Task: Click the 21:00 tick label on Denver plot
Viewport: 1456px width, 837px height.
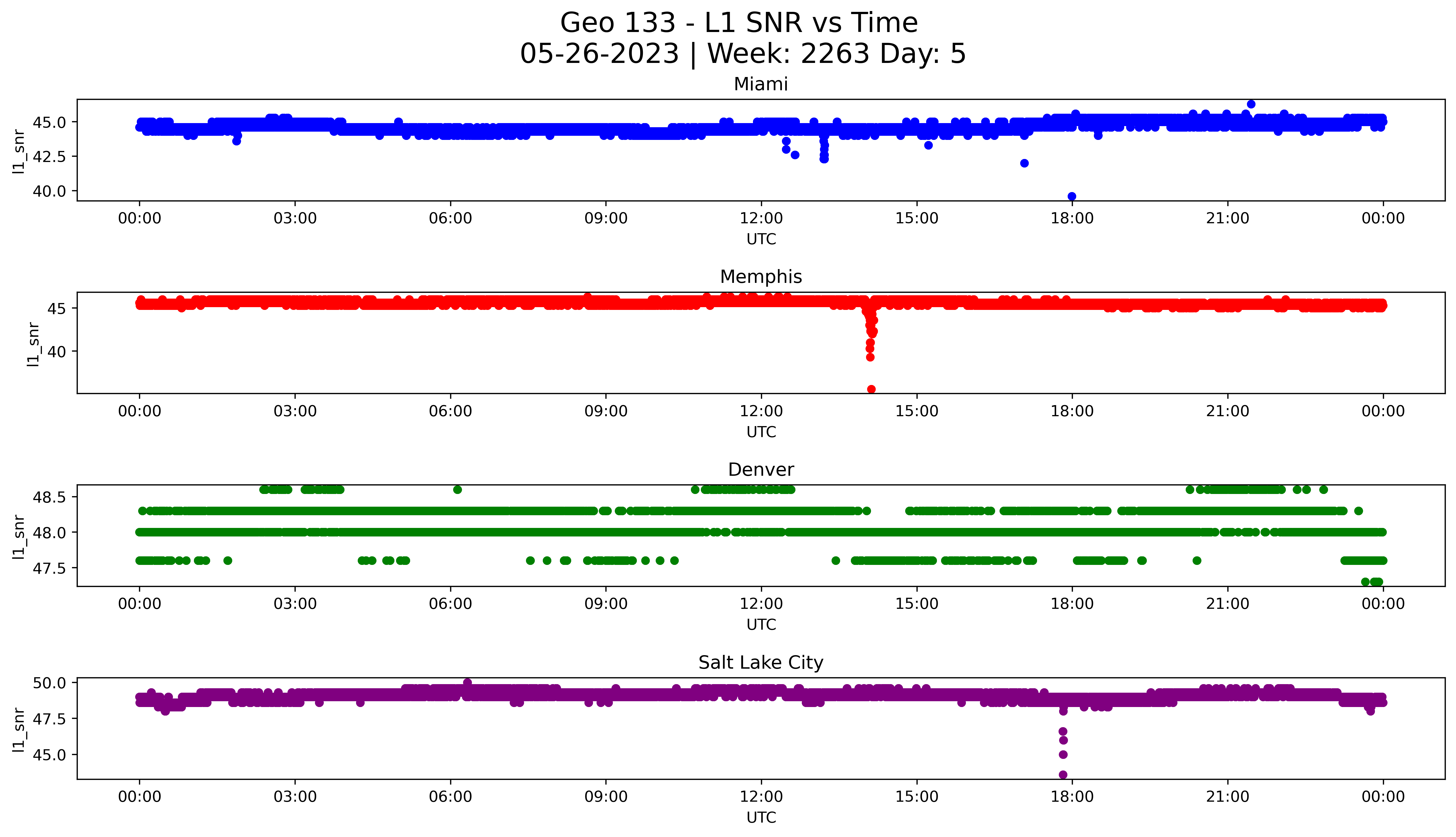Action: 1228,604
